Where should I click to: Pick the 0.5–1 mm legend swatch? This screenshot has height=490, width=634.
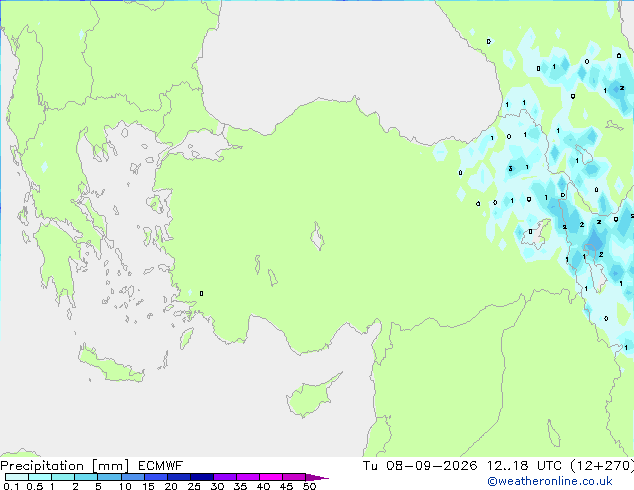click(x=40, y=477)
